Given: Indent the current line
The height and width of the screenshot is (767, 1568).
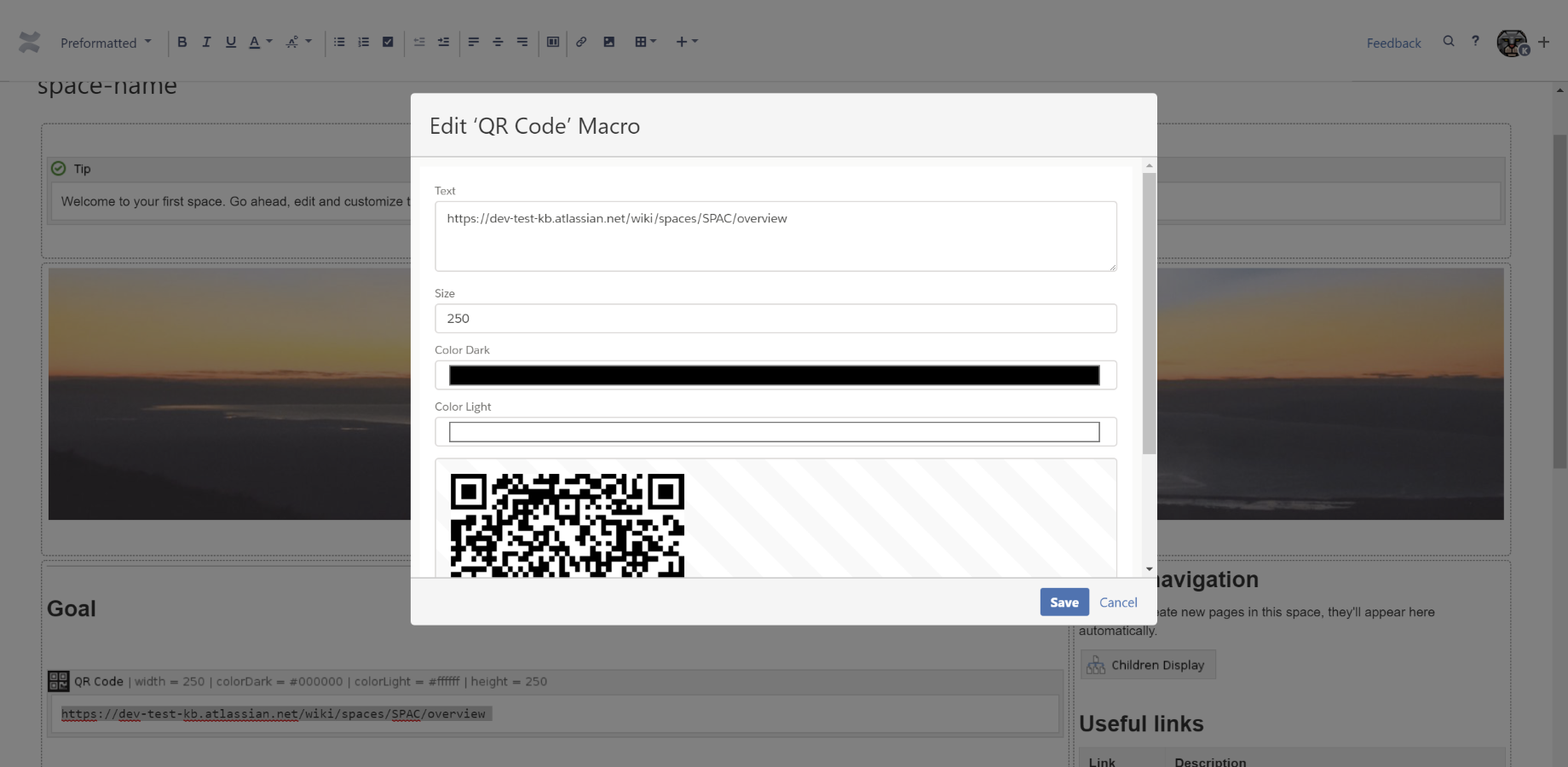Looking at the screenshot, I should (x=443, y=42).
